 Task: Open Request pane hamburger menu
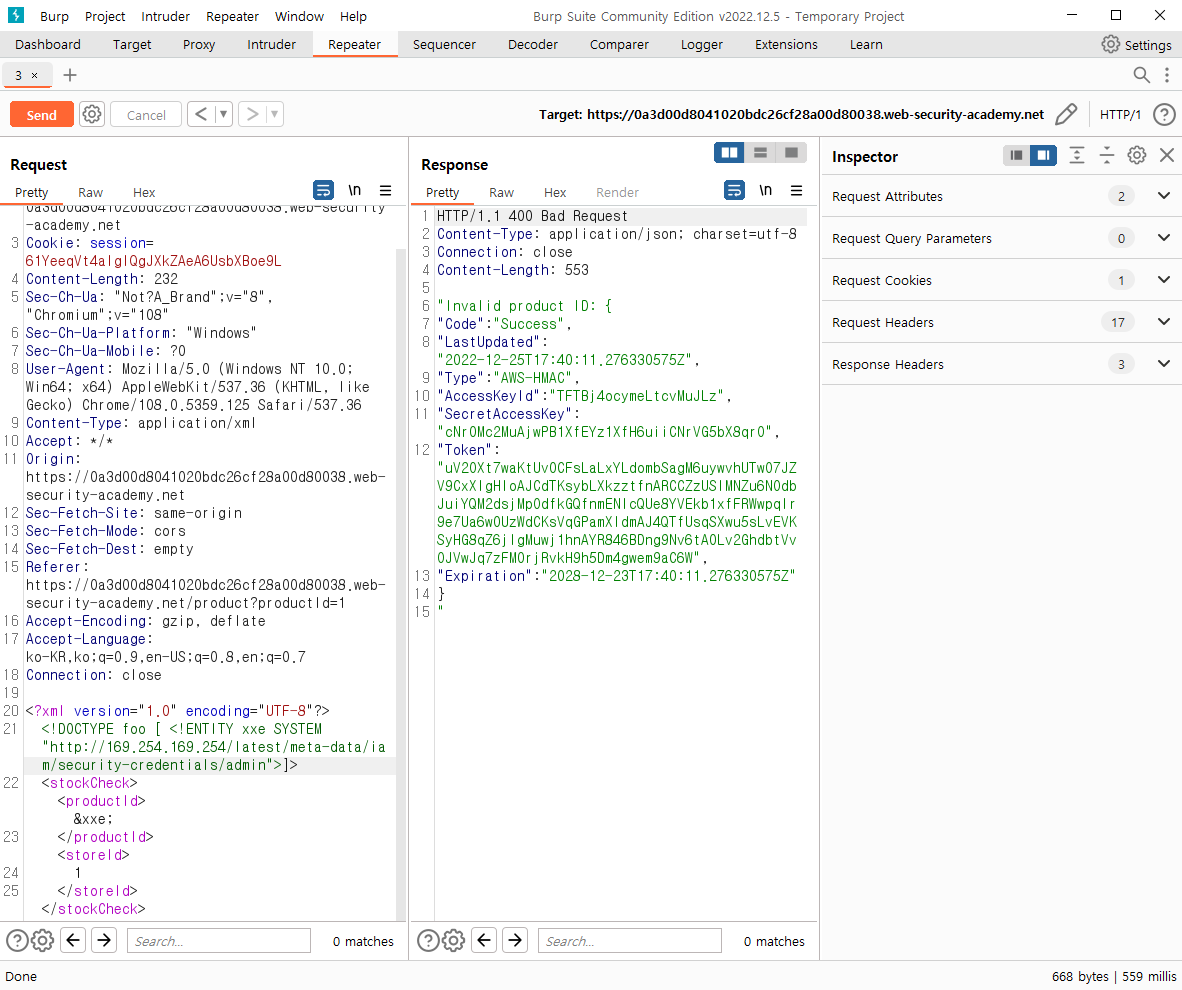(x=385, y=190)
